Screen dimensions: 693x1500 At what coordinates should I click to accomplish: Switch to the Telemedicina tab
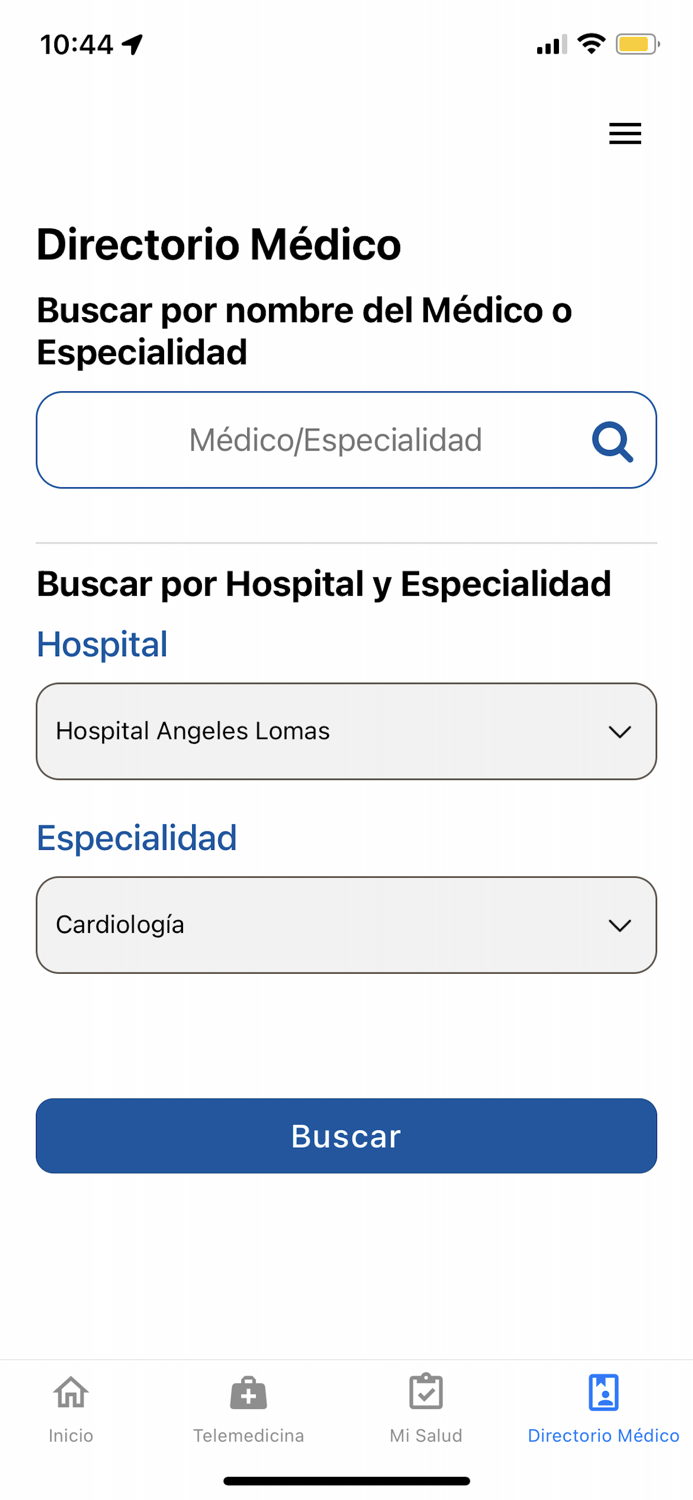[248, 1408]
